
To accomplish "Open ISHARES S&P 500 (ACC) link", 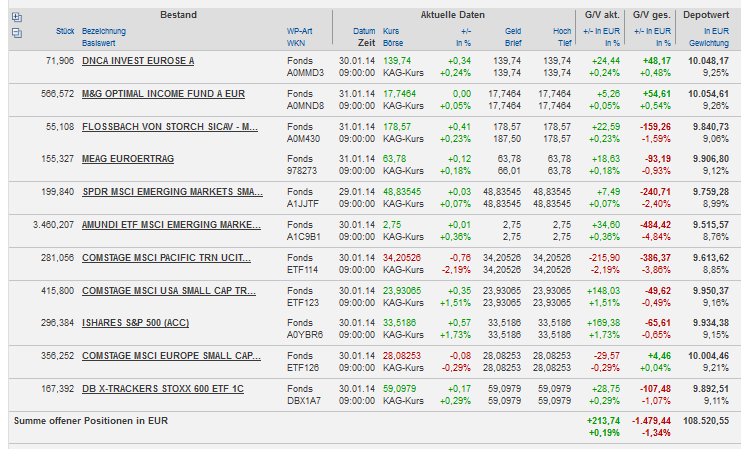I will [138, 323].
